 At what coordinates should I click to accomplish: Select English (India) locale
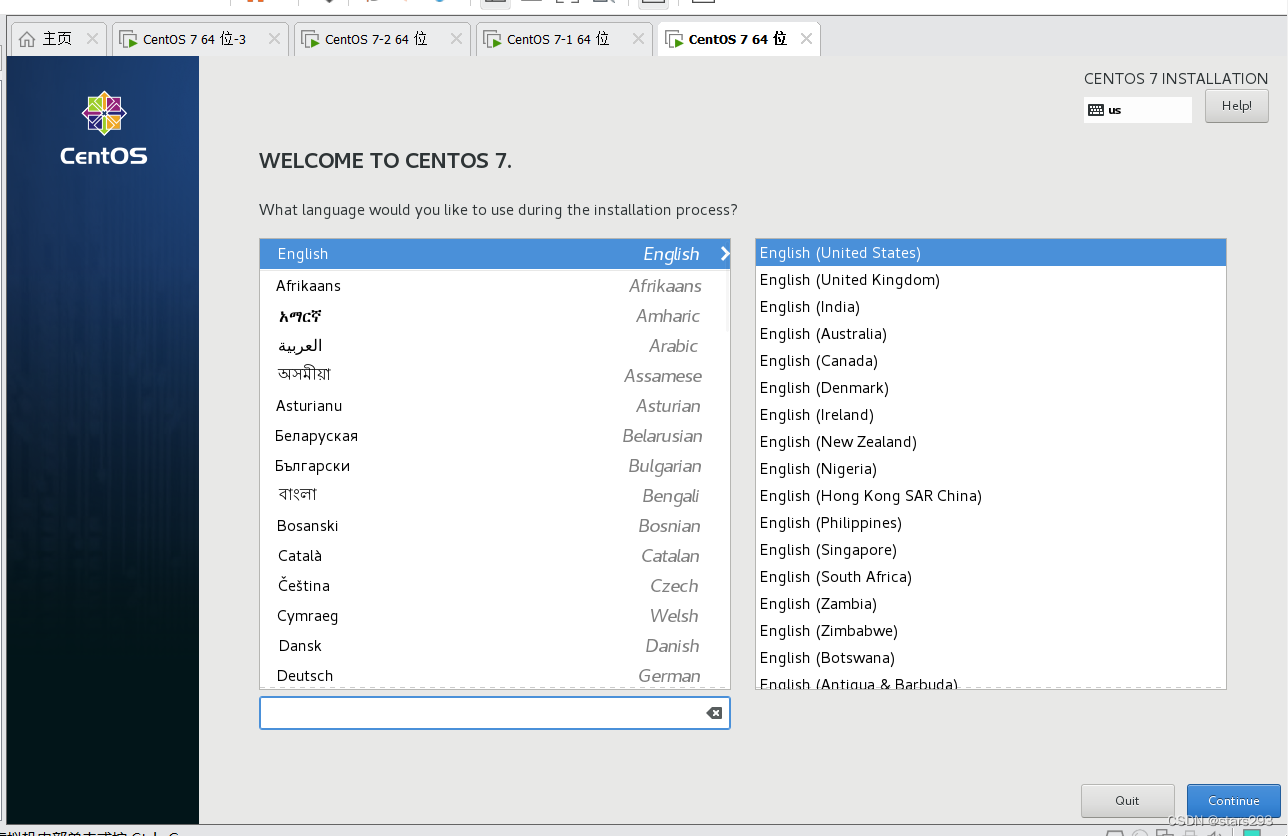click(990, 307)
